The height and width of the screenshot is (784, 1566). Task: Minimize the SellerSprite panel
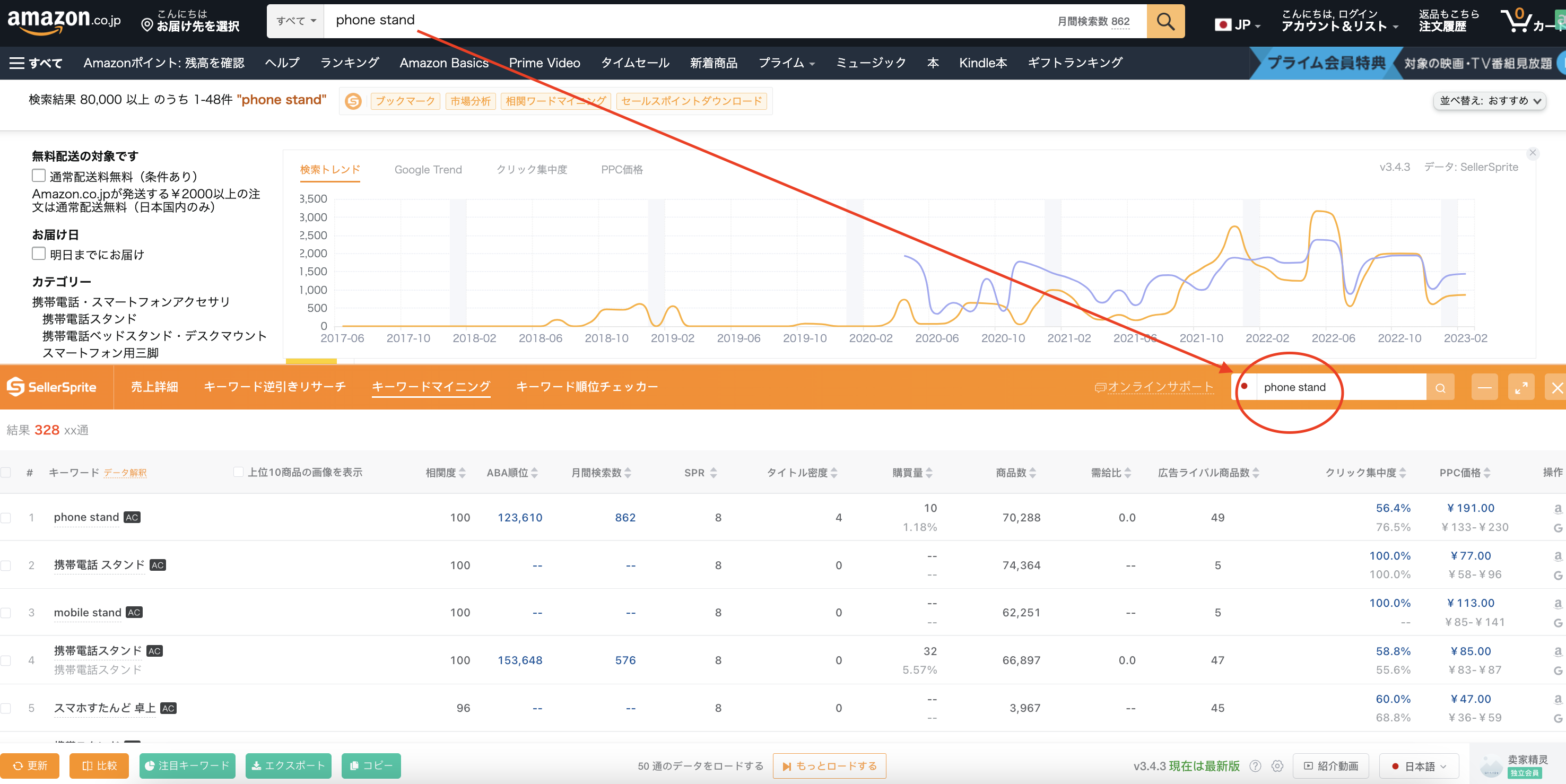tap(1484, 388)
